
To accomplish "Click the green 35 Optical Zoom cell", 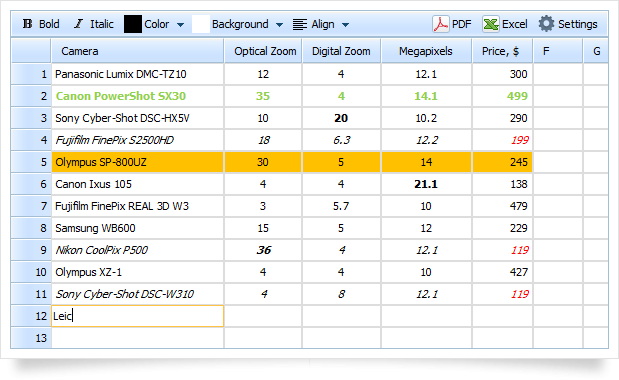I will click(x=263, y=96).
